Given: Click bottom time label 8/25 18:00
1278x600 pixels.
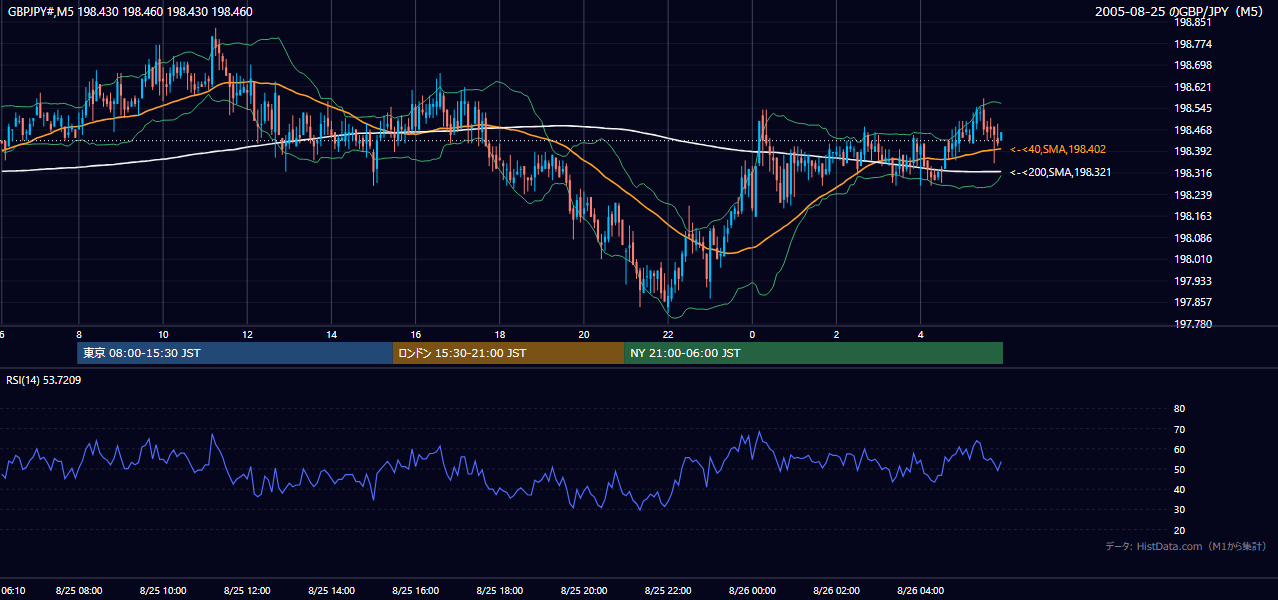Looking at the screenshot, I should 500,591.
